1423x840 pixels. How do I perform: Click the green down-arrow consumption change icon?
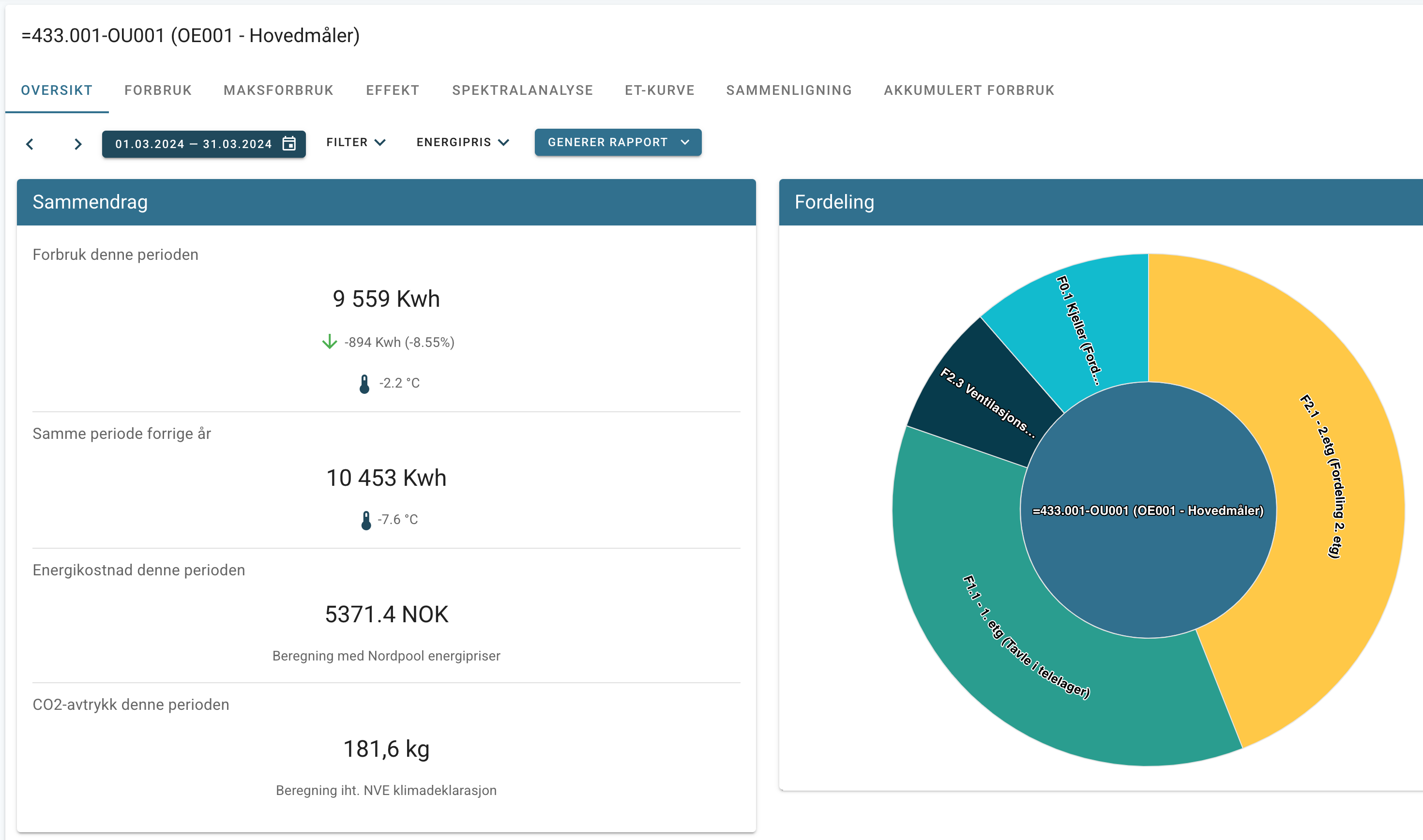(x=330, y=342)
